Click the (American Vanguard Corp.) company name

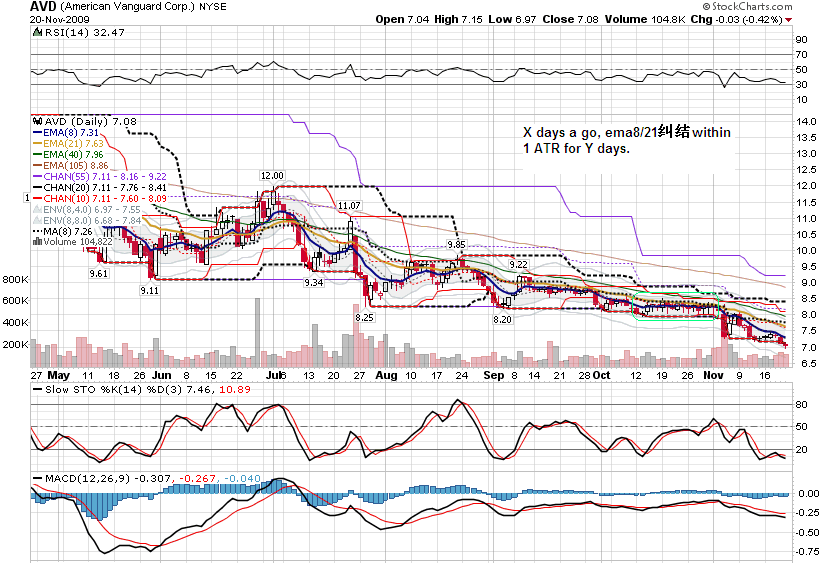[128, 7]
